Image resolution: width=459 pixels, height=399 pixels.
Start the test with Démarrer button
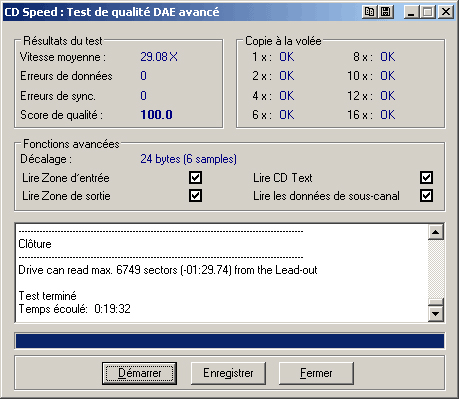pos(139,373)
